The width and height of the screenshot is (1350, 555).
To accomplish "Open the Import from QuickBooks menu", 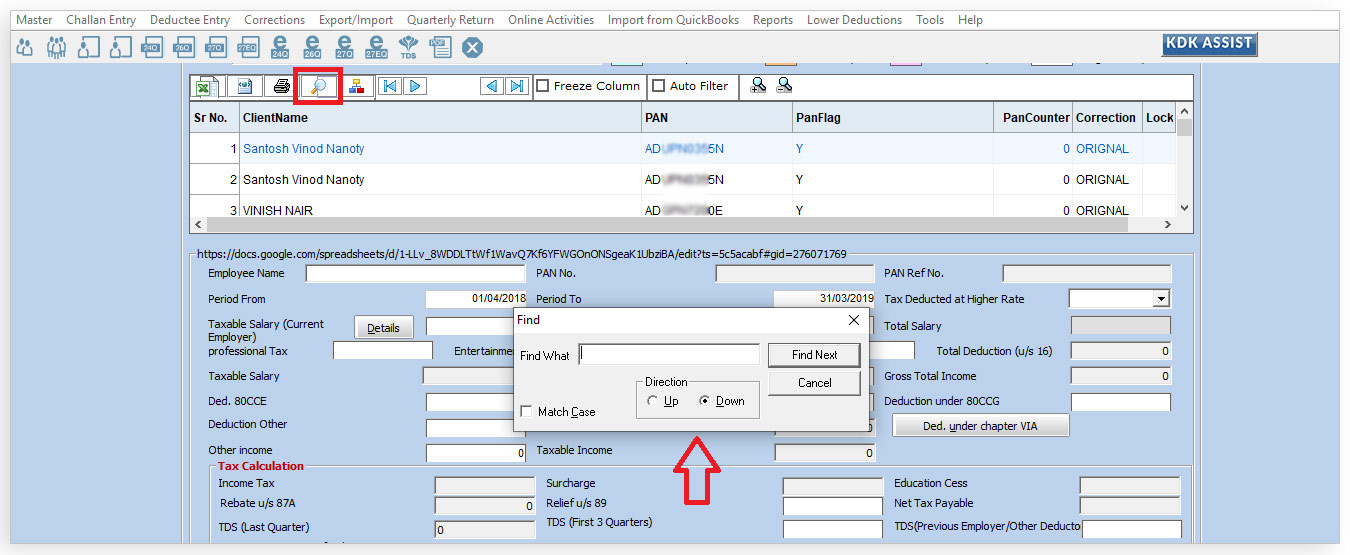I will (x=673, y=20).
